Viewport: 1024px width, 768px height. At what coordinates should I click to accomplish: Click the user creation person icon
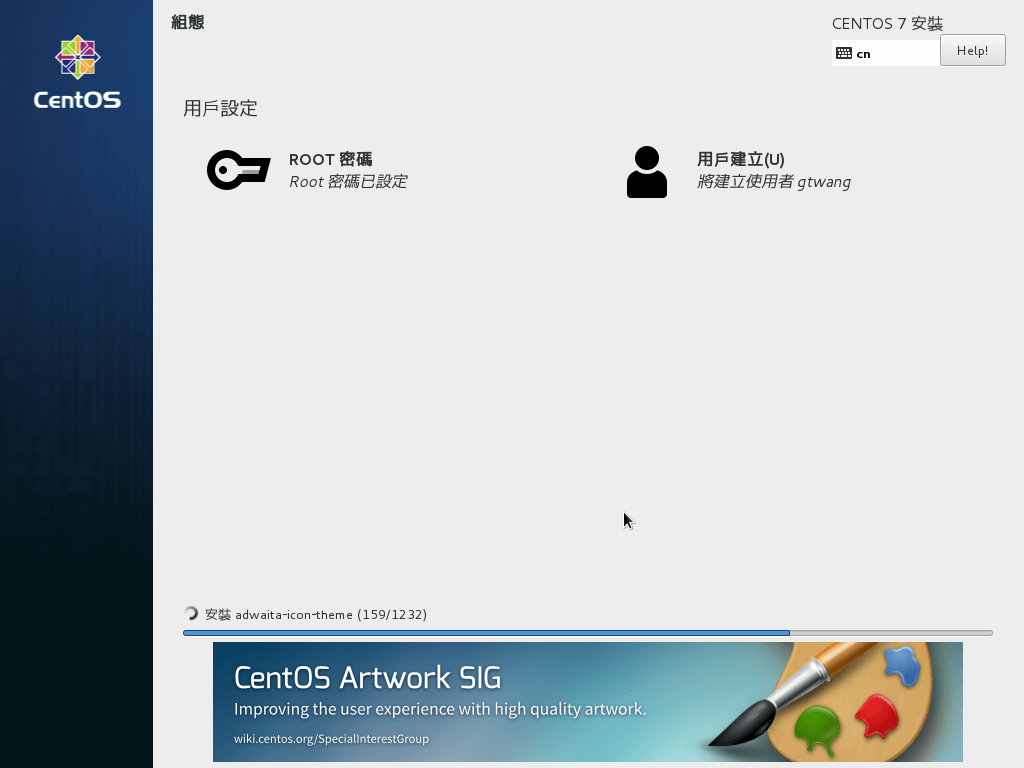coord(647,172)
